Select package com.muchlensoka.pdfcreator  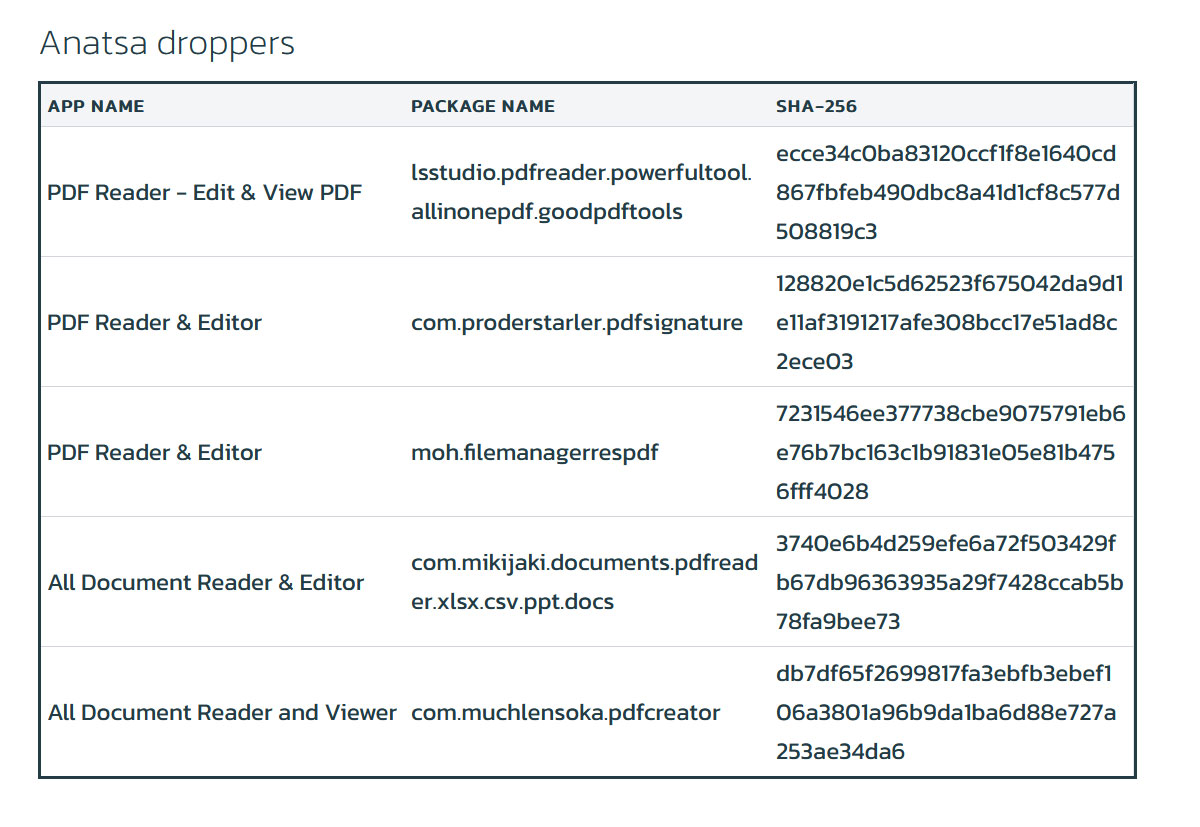click(x=566, y=712)
